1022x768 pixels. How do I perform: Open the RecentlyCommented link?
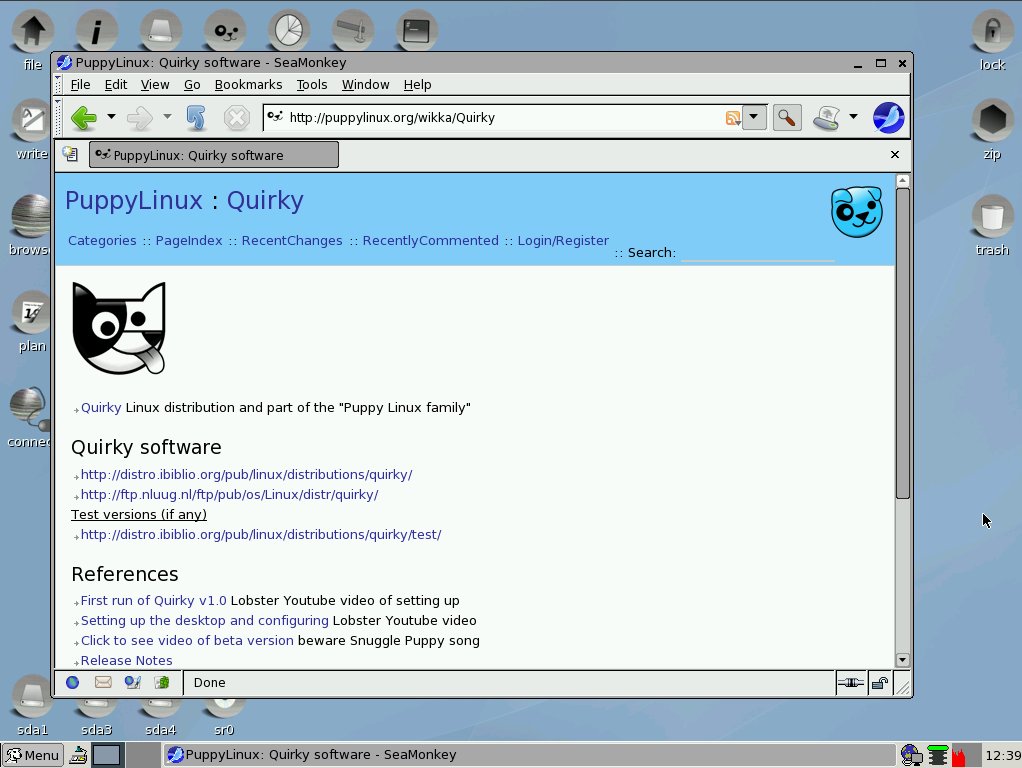[x=431, y=241]
